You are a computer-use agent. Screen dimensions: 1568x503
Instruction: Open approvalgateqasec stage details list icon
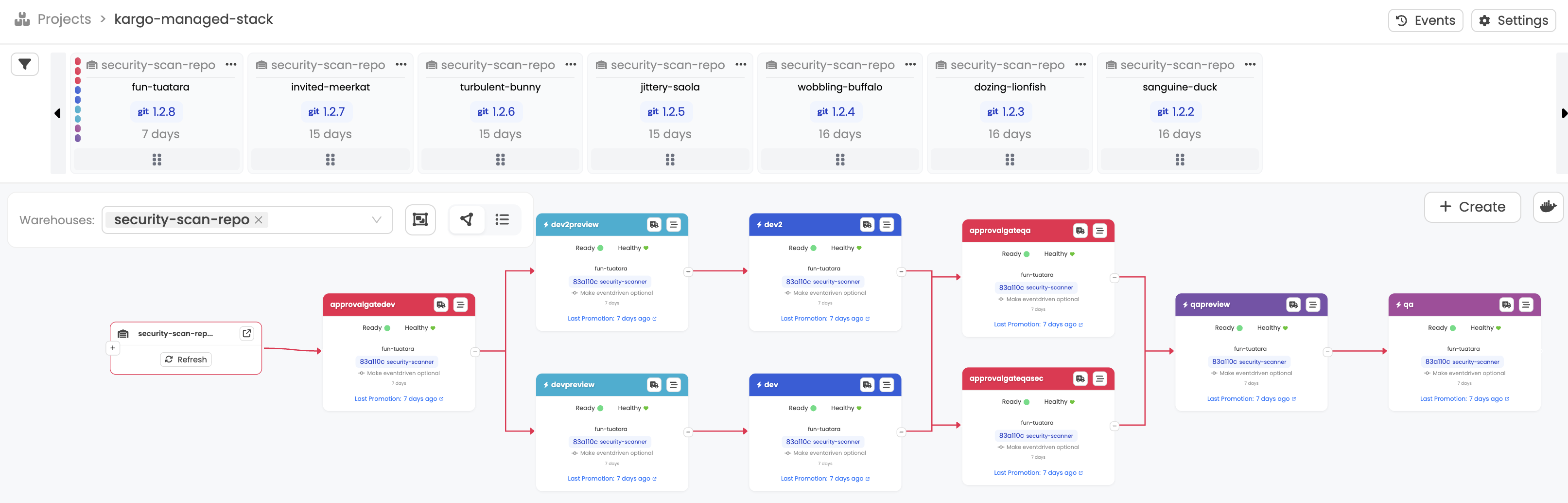click(x=1100, y=379)
